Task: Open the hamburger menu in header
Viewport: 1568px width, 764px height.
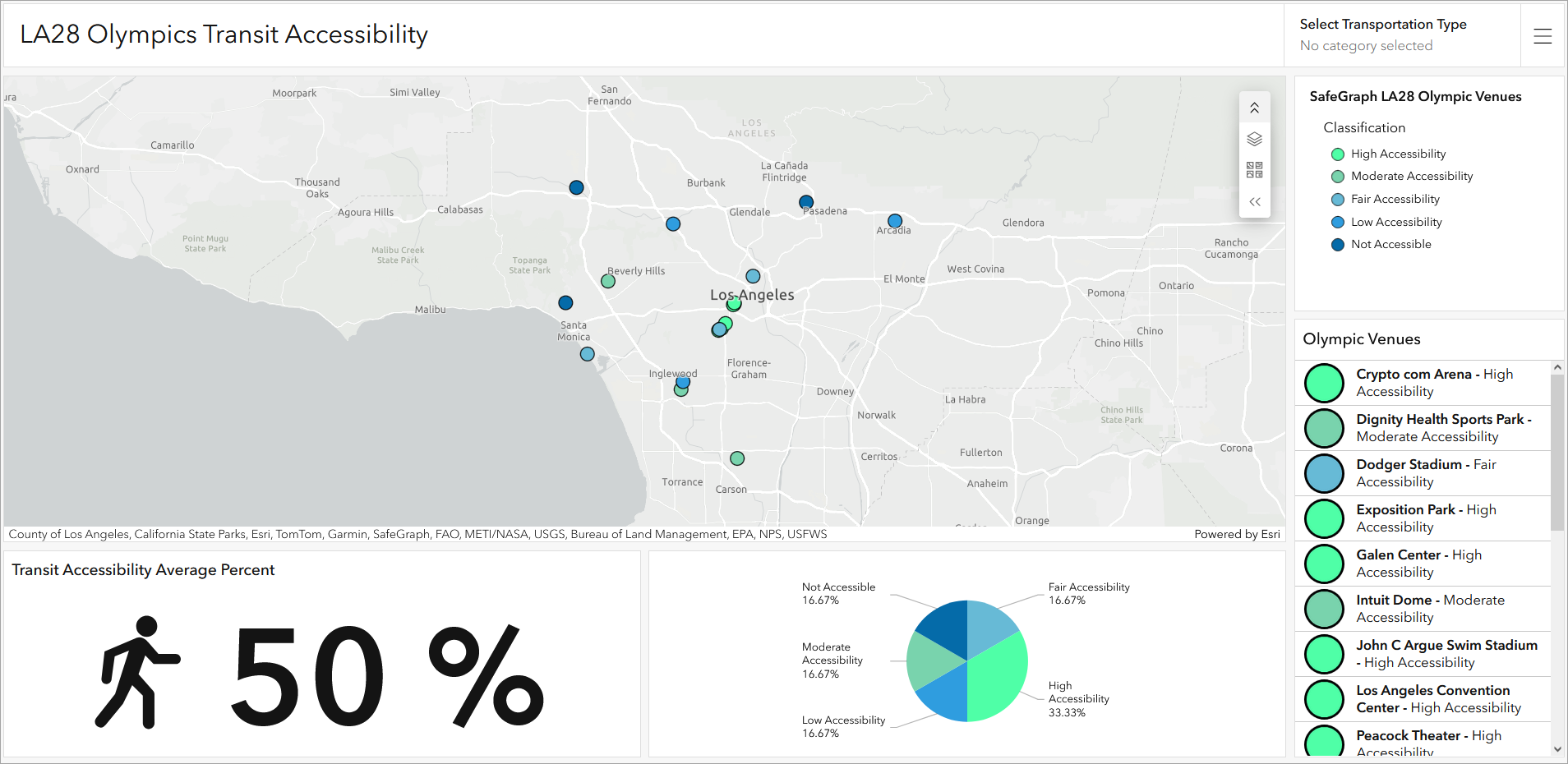Action: 1543,36
